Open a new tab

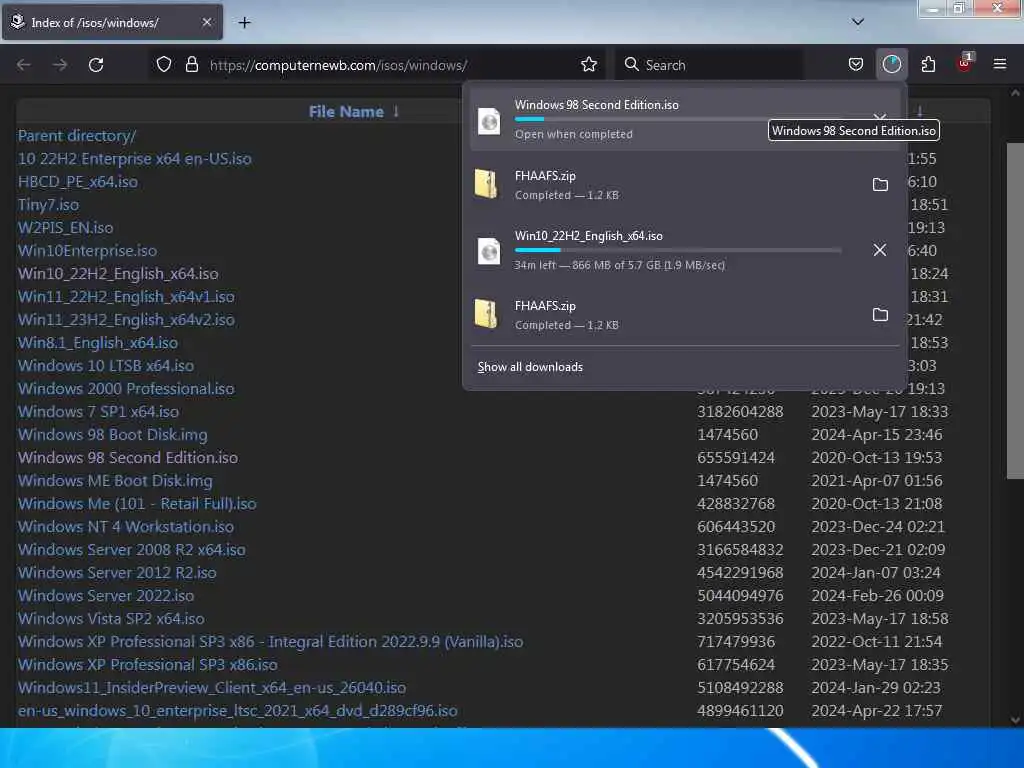pos(244,23)
